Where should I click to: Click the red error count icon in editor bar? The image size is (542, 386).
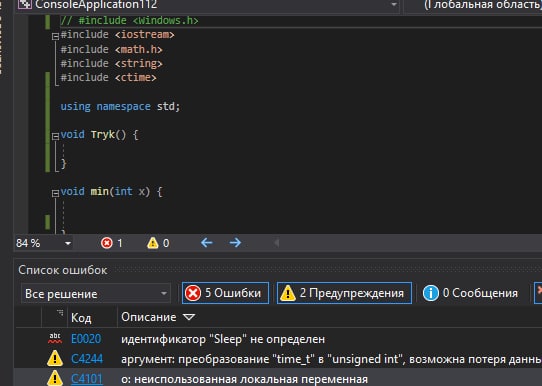(x=107, y=243)
